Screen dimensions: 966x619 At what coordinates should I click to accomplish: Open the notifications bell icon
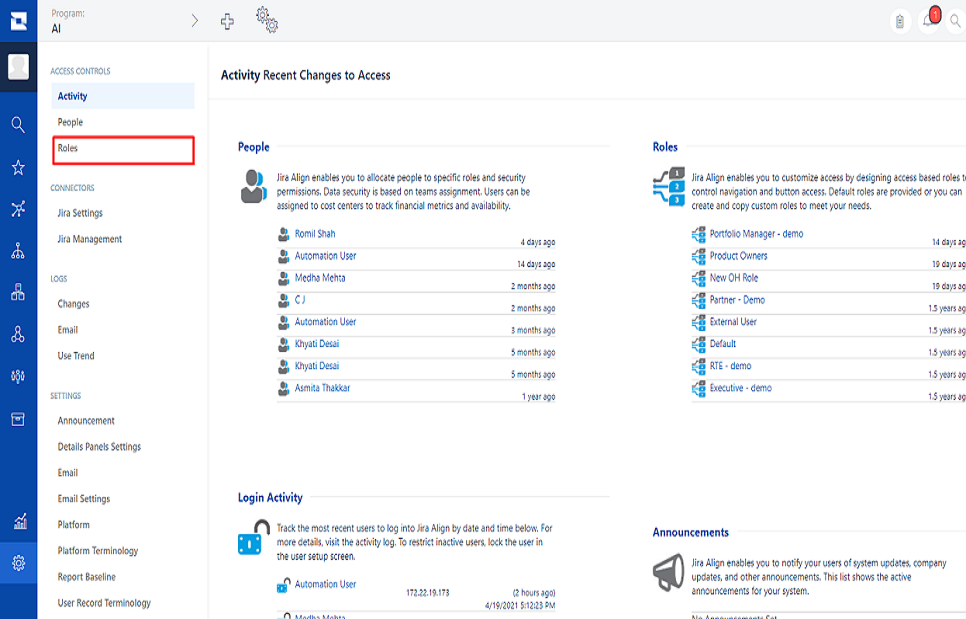pyautogui.click(x=930, y=21)
